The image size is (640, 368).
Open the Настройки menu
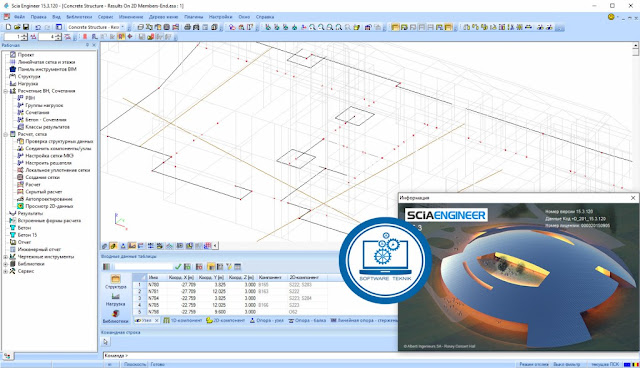tap(220, 17)
